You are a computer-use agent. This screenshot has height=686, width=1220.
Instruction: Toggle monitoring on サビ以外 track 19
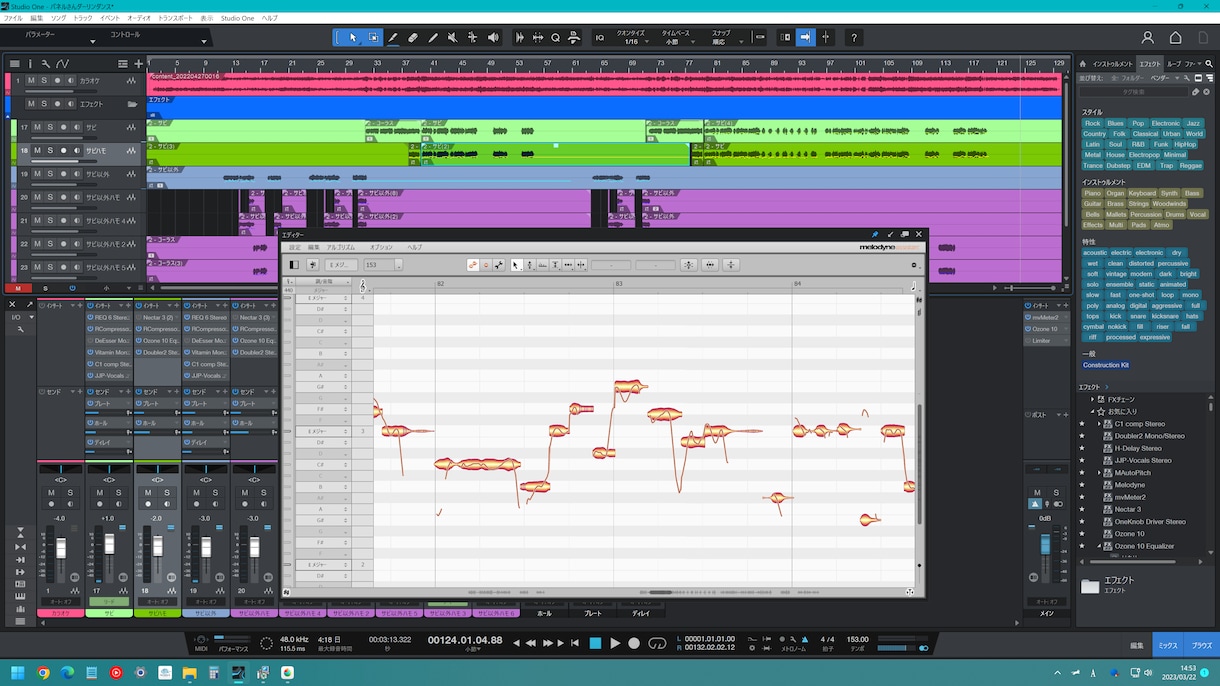tap(76, 174)
